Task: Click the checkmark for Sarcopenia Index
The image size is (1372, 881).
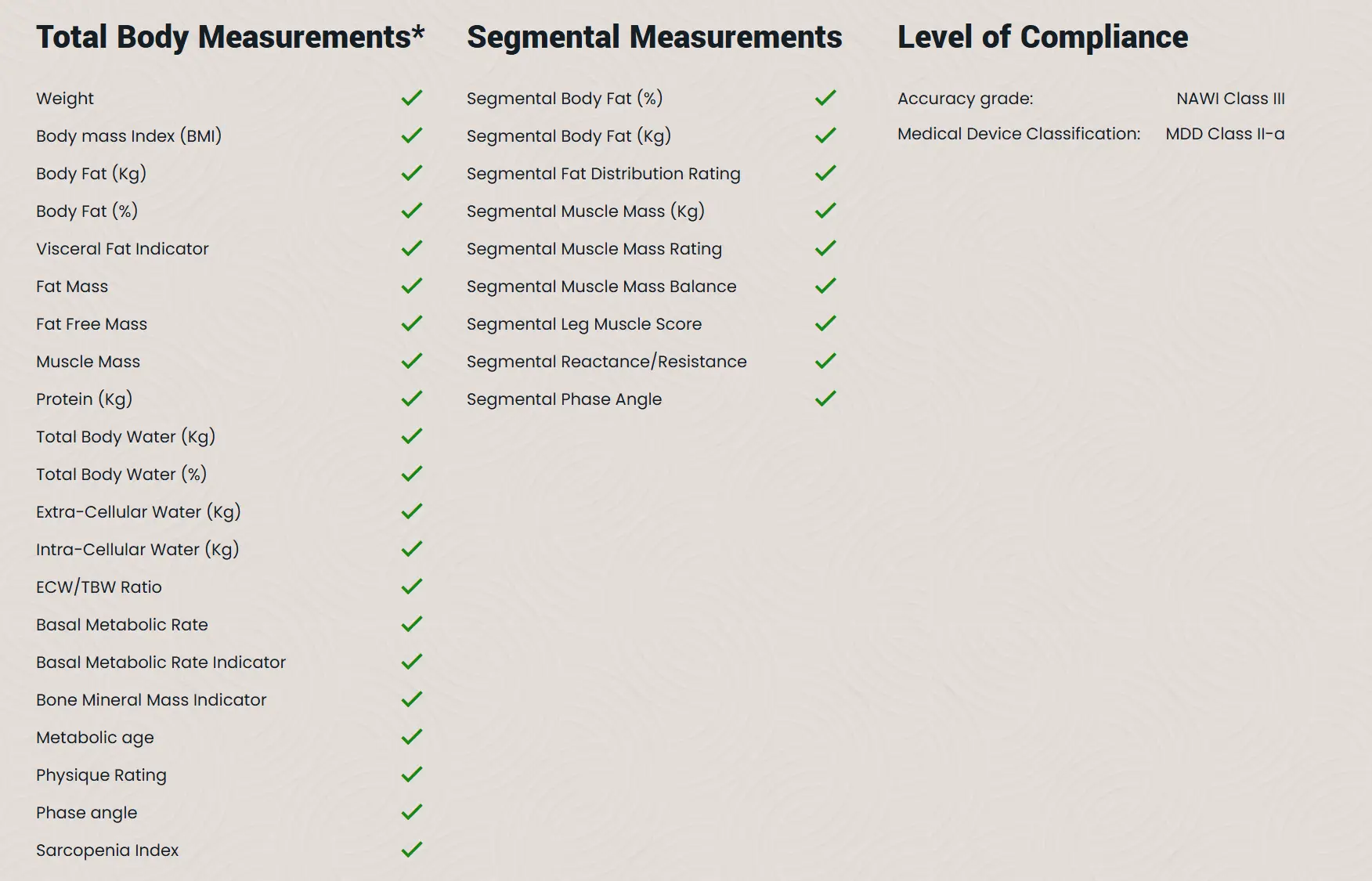Action: coord(412,850)
